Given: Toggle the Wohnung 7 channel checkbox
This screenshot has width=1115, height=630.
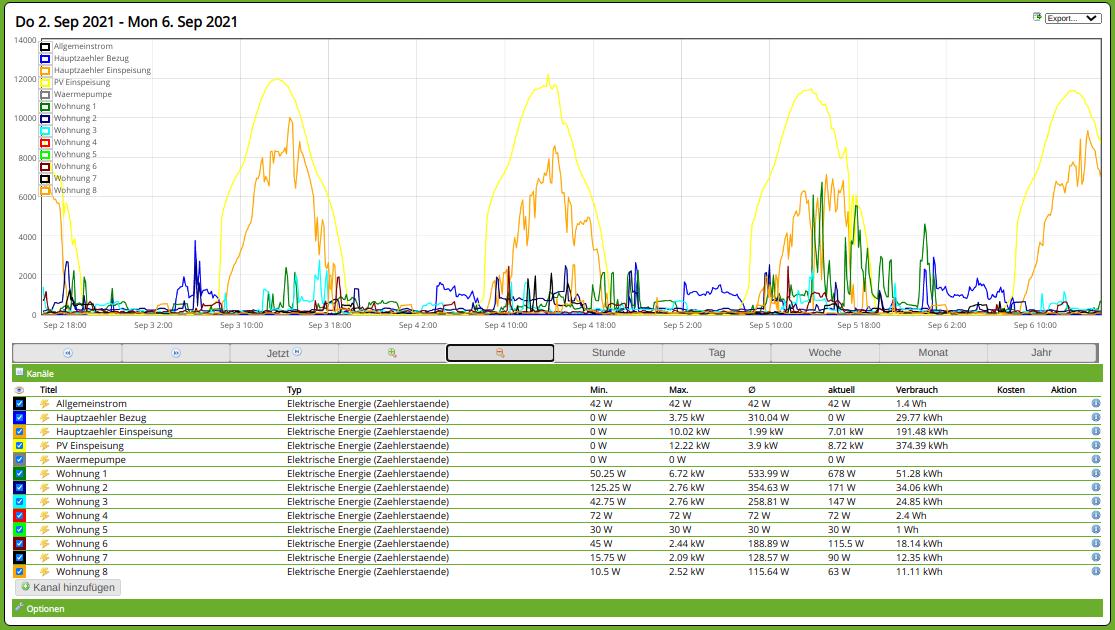Looking at the screenshot, I should tap(19, 557).
